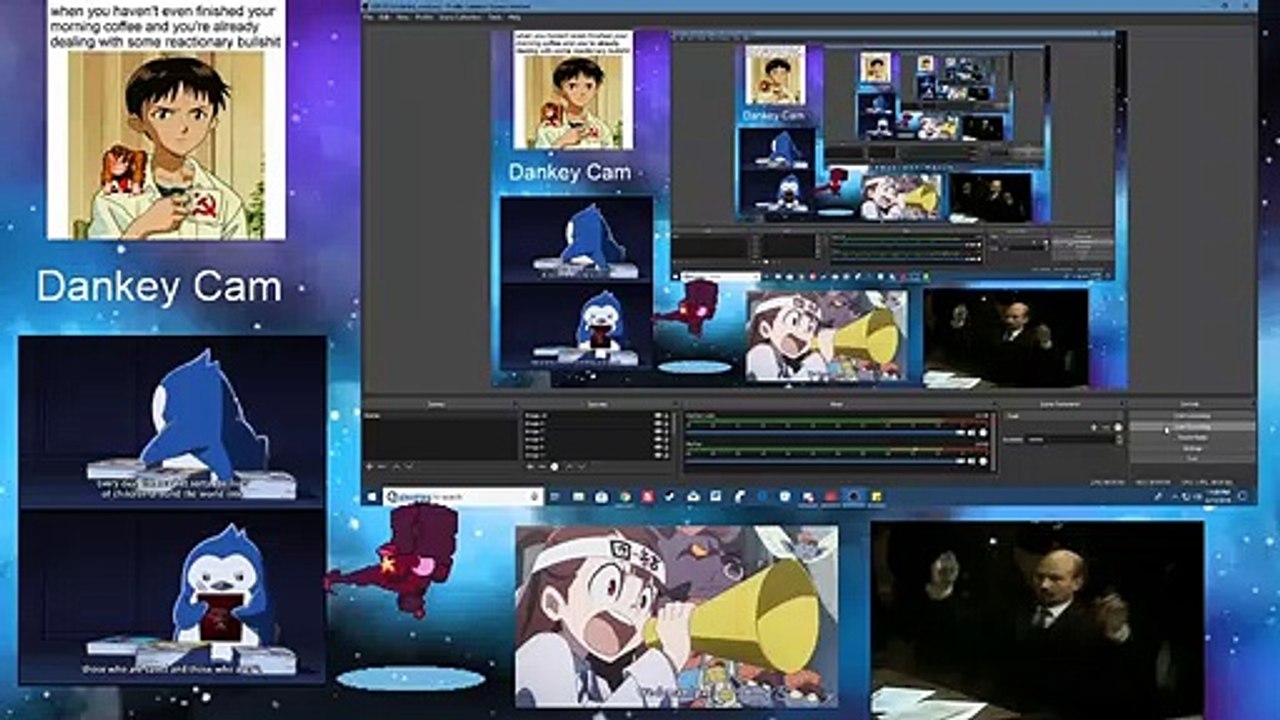
Task: Open Settings from the Controls panel
Action: (1191, 449)
